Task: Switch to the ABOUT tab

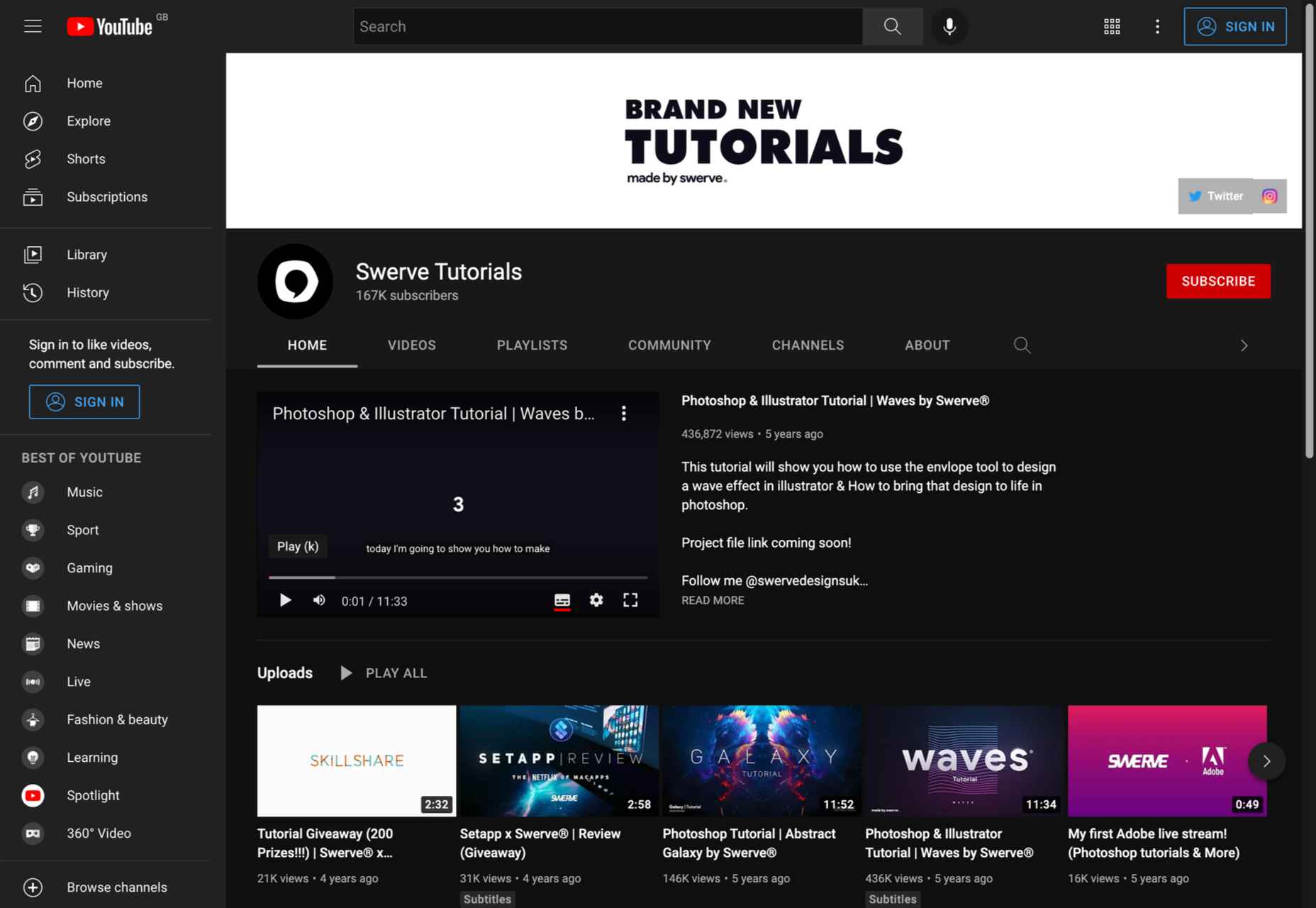Action: click(927, 345)
